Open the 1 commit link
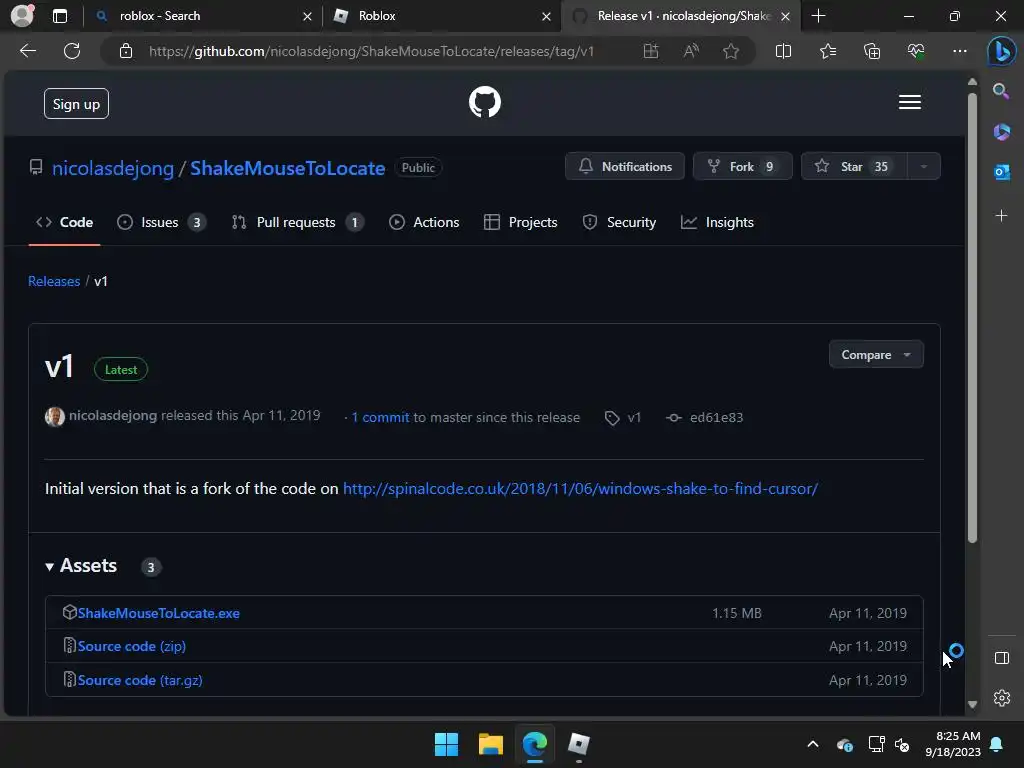Screen dimensions: 1024x768 381,417
